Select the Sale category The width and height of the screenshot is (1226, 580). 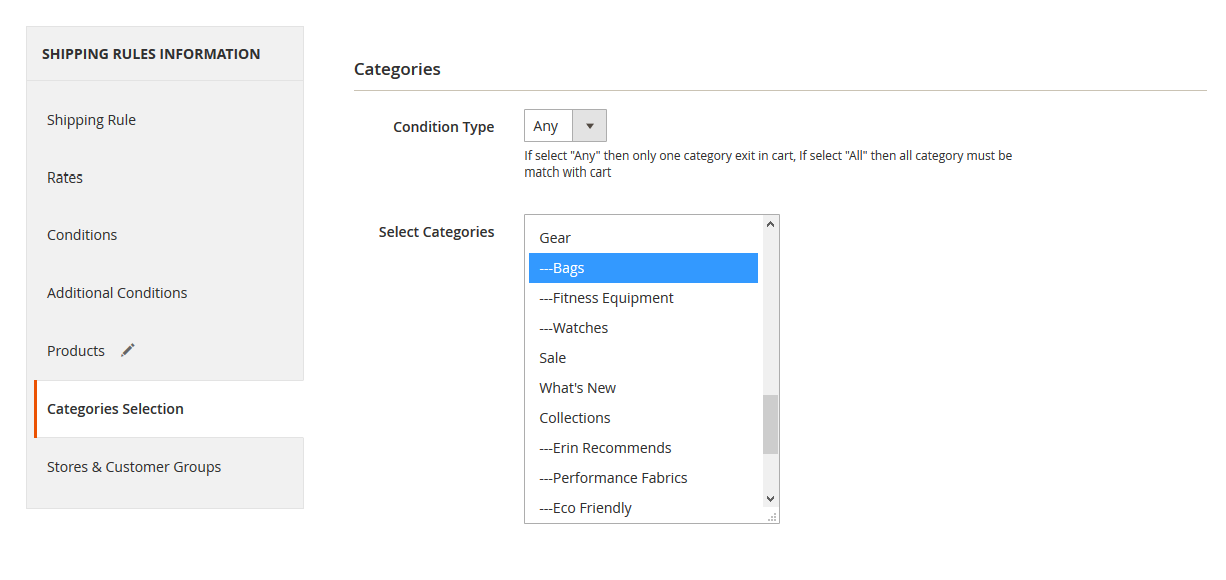552,358
